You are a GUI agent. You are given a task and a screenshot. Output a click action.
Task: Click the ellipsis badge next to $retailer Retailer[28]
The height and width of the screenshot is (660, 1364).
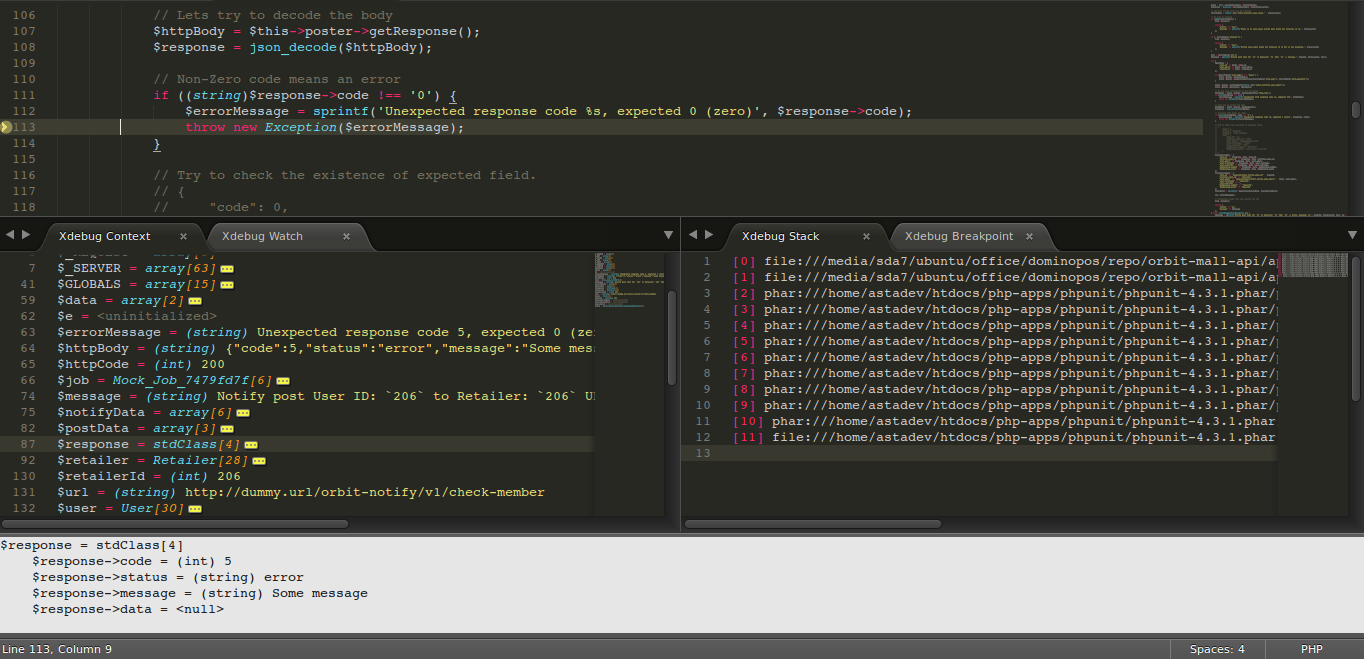(x=258, y=460)
